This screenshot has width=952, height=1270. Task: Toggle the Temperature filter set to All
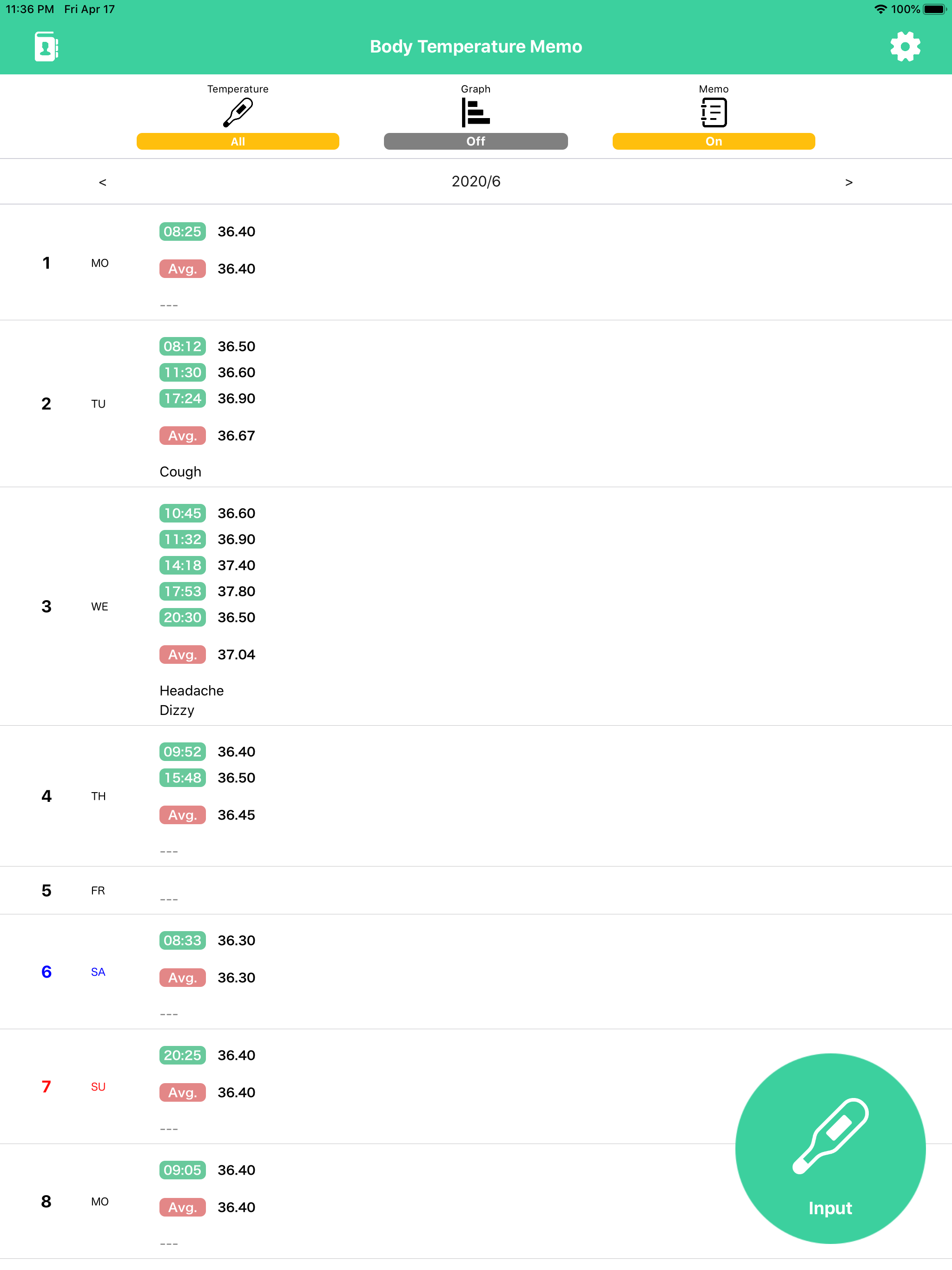point(238,141)
